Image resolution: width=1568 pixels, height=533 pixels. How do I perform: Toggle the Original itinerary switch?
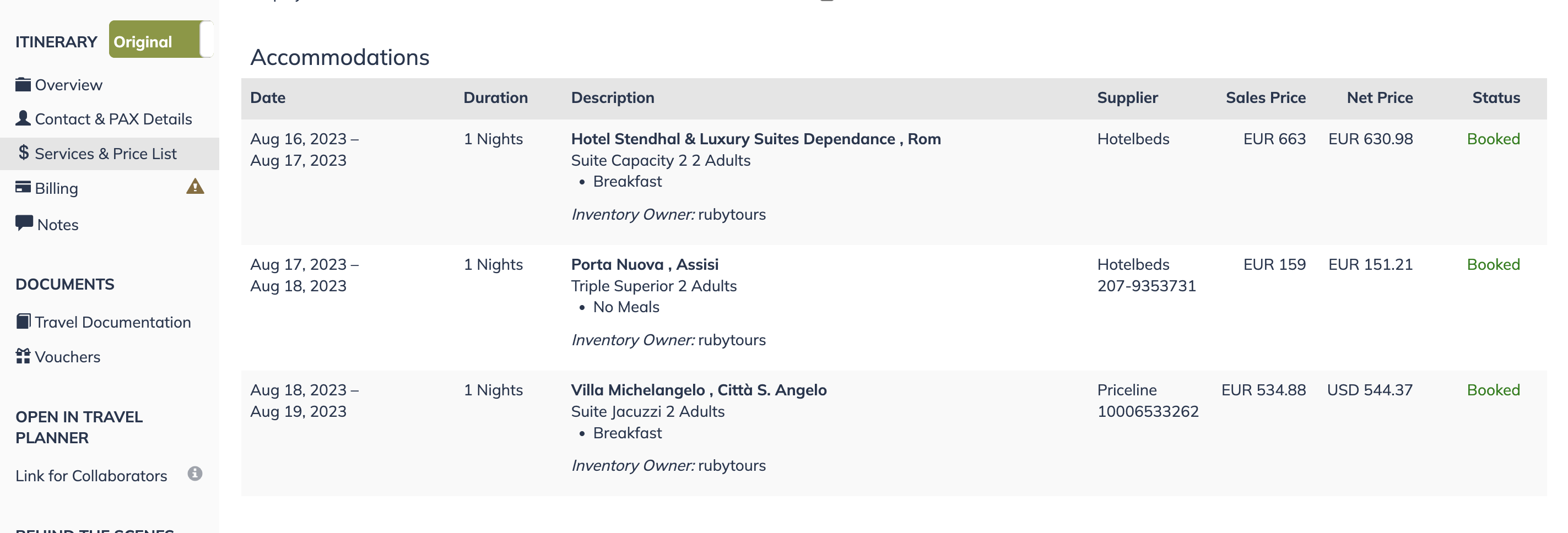point(161,40)
